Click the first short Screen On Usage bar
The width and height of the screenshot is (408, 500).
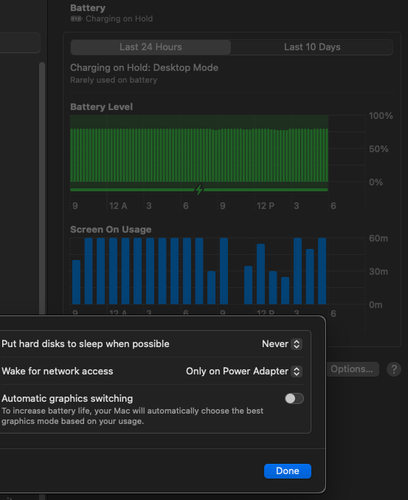(x=76, y=282)
